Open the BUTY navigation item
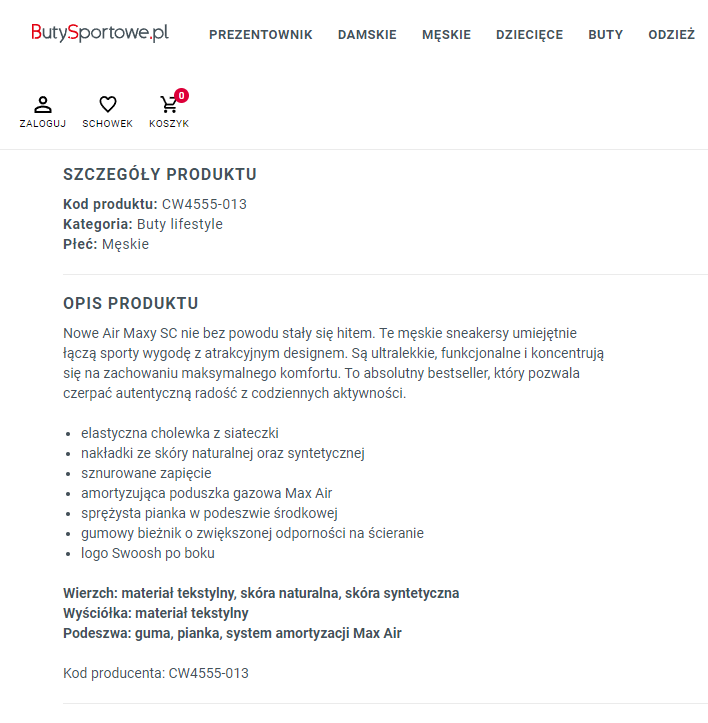The image size is (708, 723). pyautogui.click(x=606, y=35)
